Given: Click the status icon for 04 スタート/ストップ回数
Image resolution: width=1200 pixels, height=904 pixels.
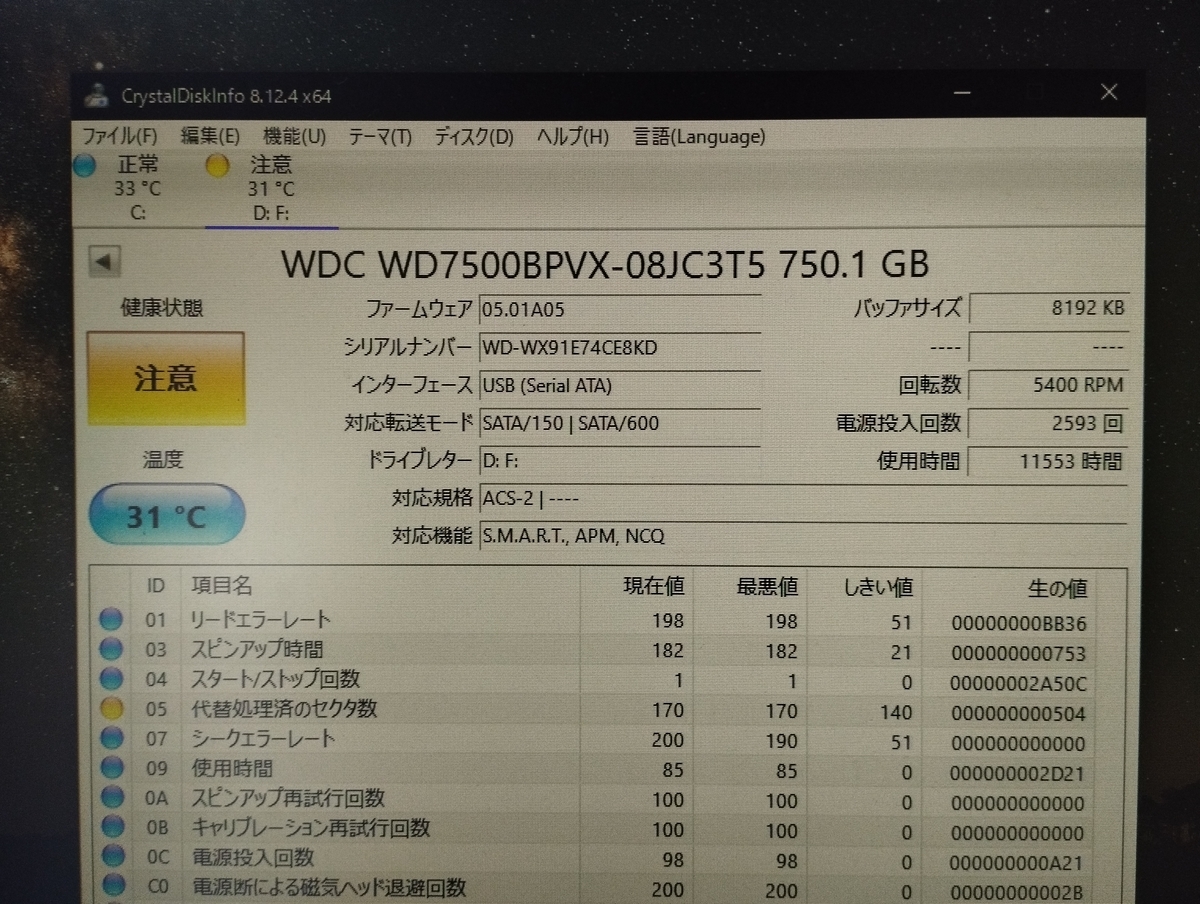Looking at the screenshot, I should click(112, 680).
